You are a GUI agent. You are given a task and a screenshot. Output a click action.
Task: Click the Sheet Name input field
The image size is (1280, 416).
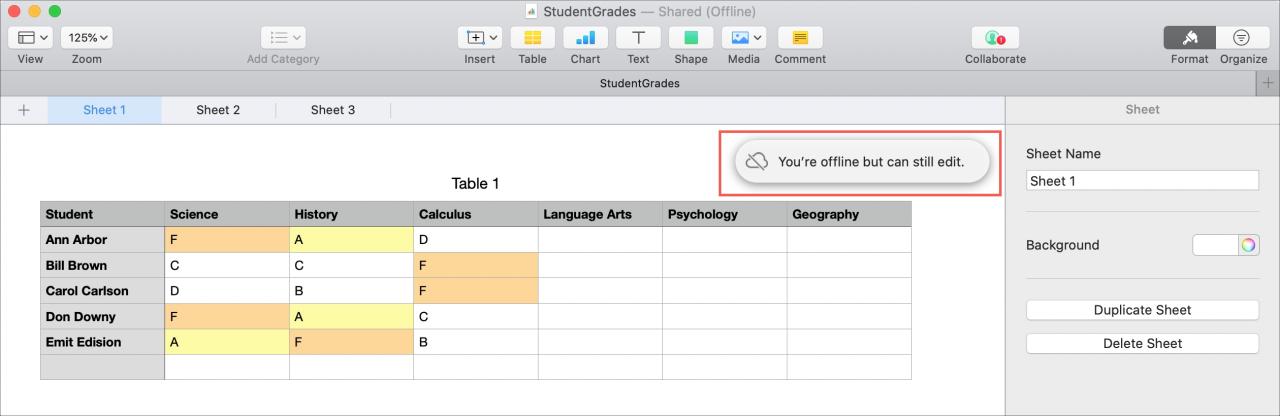click(1142, 181)
